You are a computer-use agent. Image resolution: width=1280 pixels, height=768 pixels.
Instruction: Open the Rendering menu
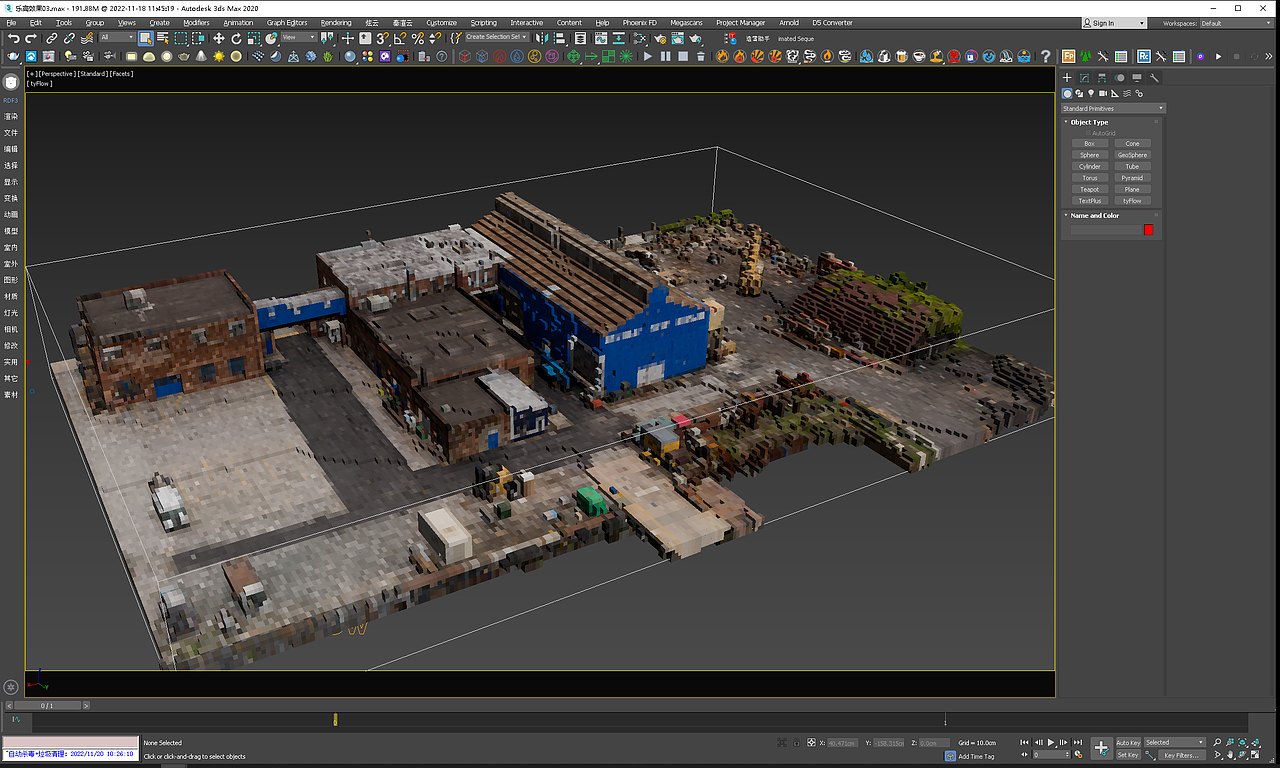click(x=336, y=23)
